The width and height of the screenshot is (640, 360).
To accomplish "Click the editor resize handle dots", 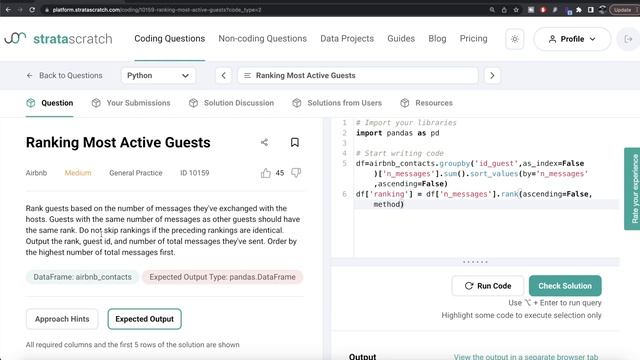I will 475,262.
